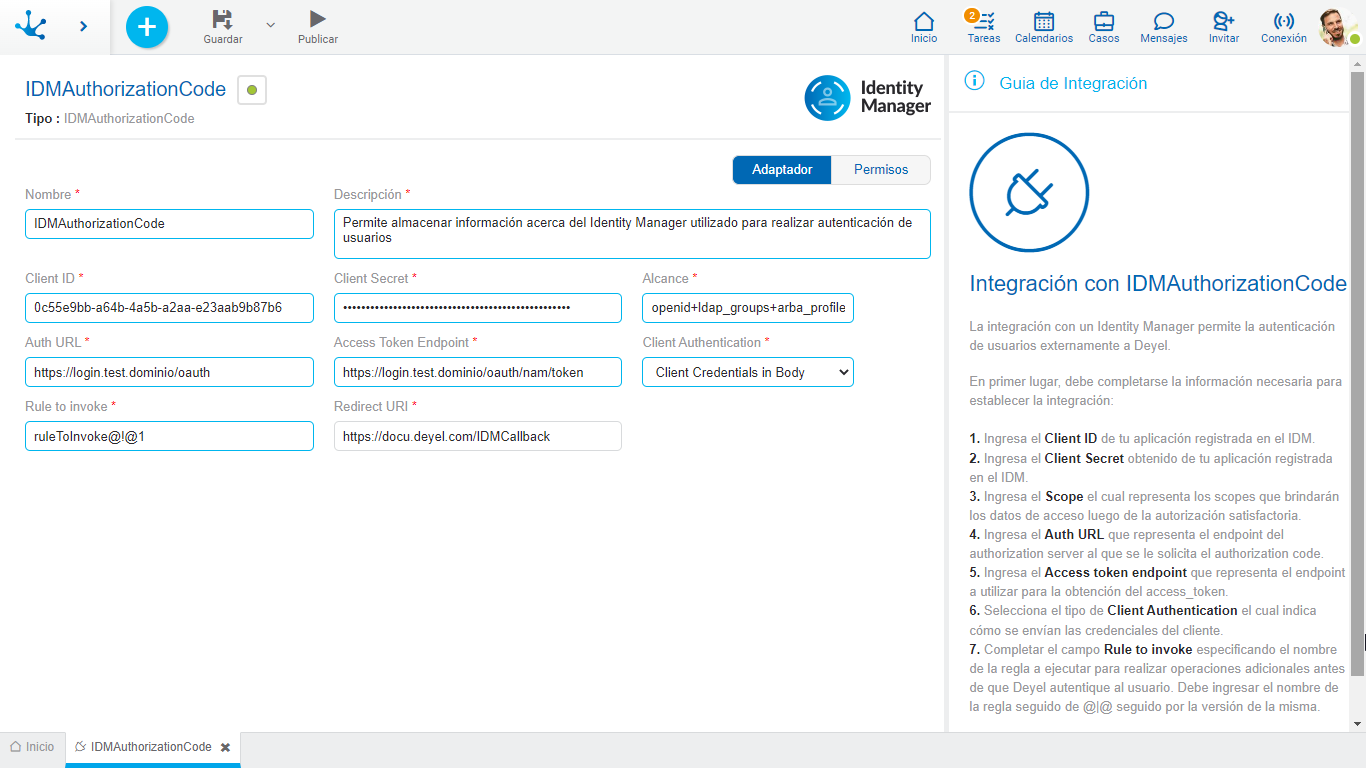Click the Descripción text area

pyautogui.click(x=632, y=234)
